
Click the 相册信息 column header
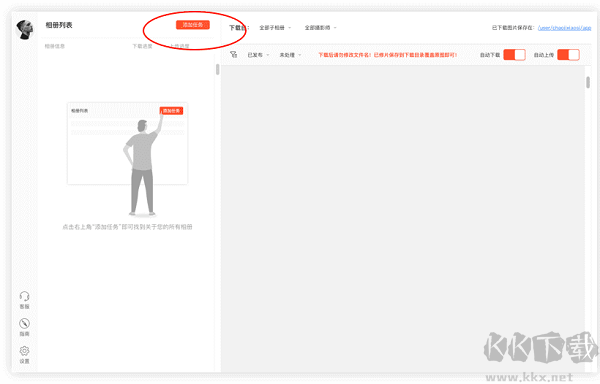[55, 46]
